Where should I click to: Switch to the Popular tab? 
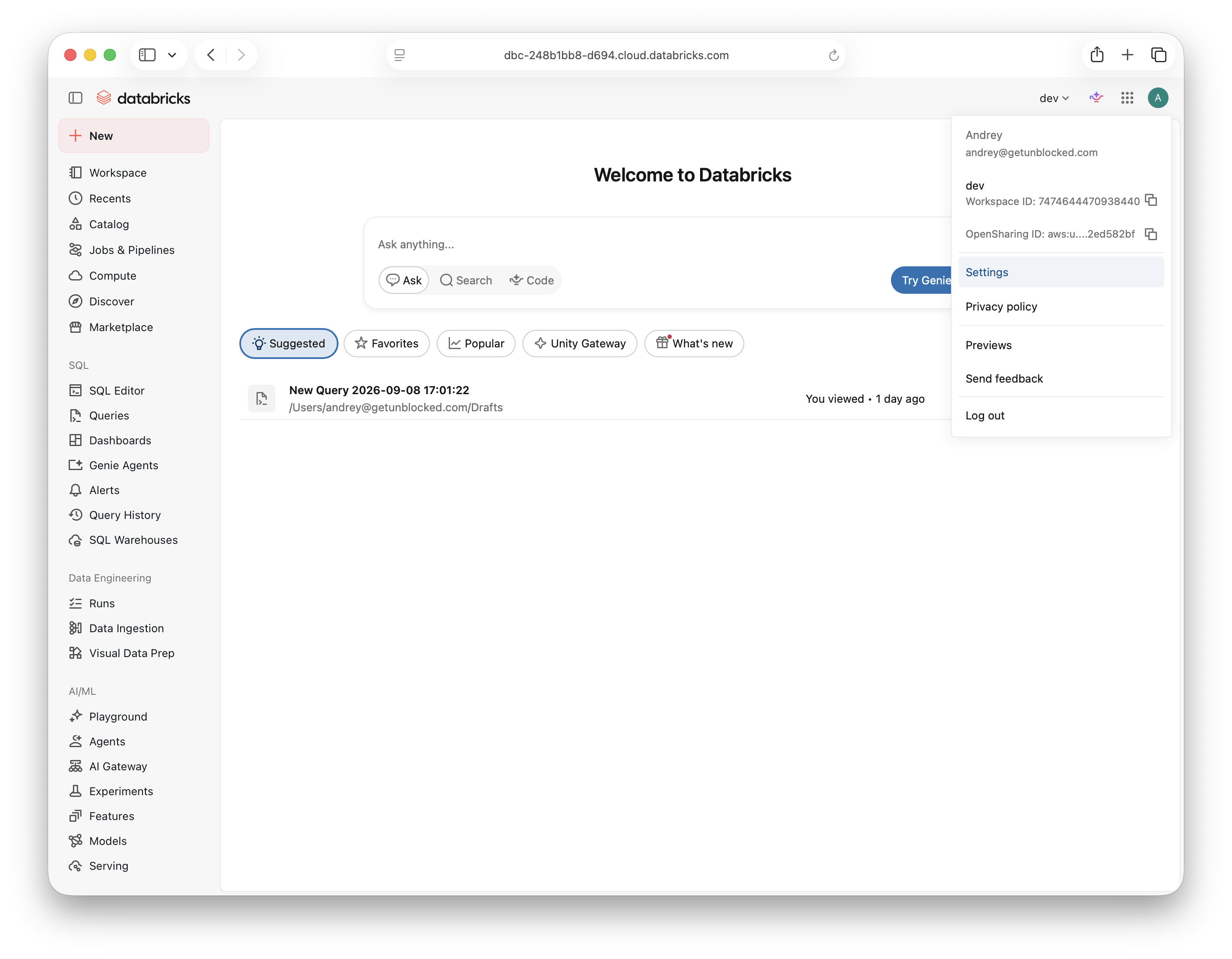[x=476, y=344]
